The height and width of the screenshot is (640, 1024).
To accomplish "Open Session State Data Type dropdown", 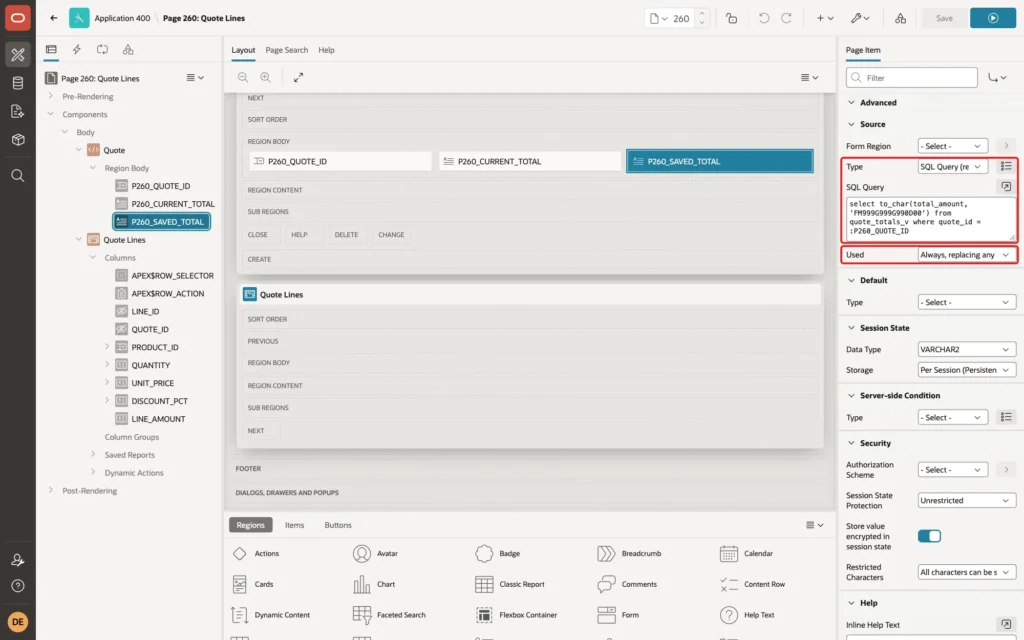I will 967,349.
